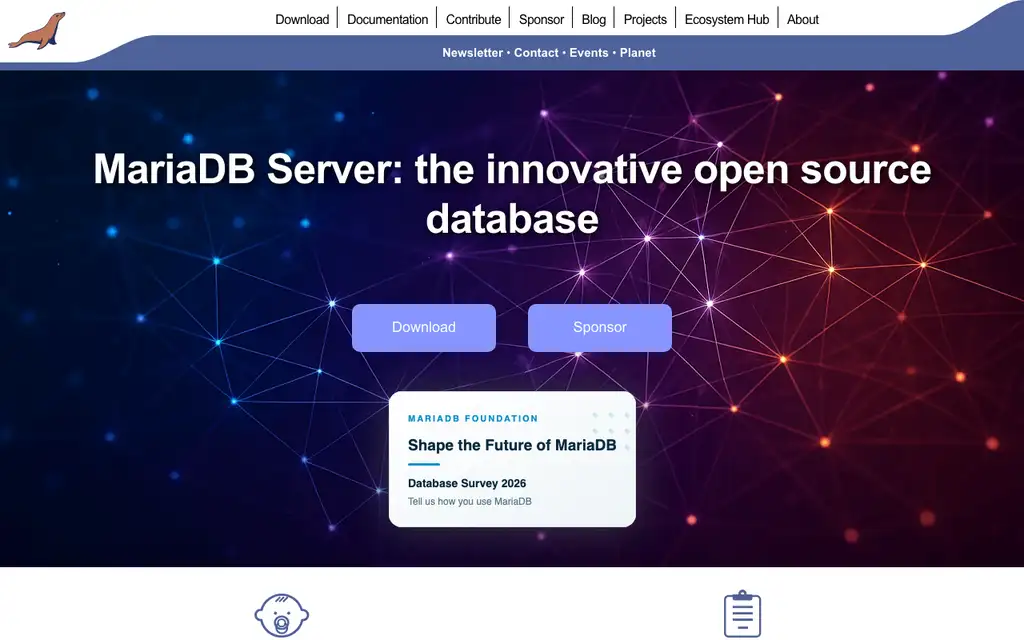
Task: Click the baby face icon
Action: tap(281, 615)
